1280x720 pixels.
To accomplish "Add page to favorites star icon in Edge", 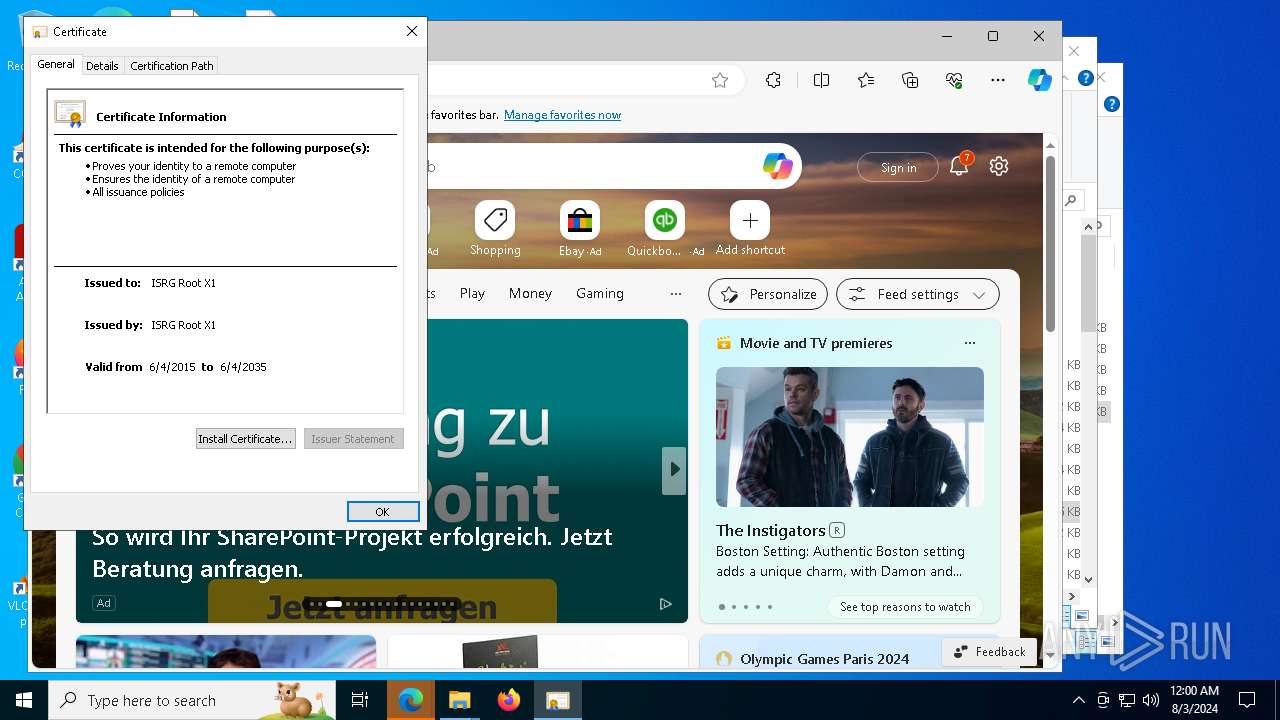I will (x=720, y=81).
